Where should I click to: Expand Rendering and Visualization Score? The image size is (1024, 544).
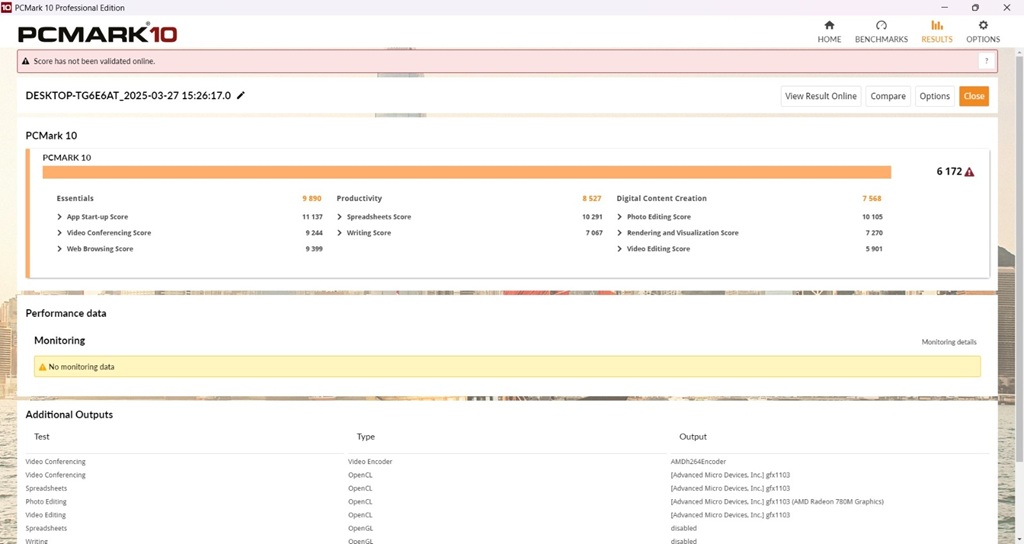pyautogui.click(x=620, y=232)
